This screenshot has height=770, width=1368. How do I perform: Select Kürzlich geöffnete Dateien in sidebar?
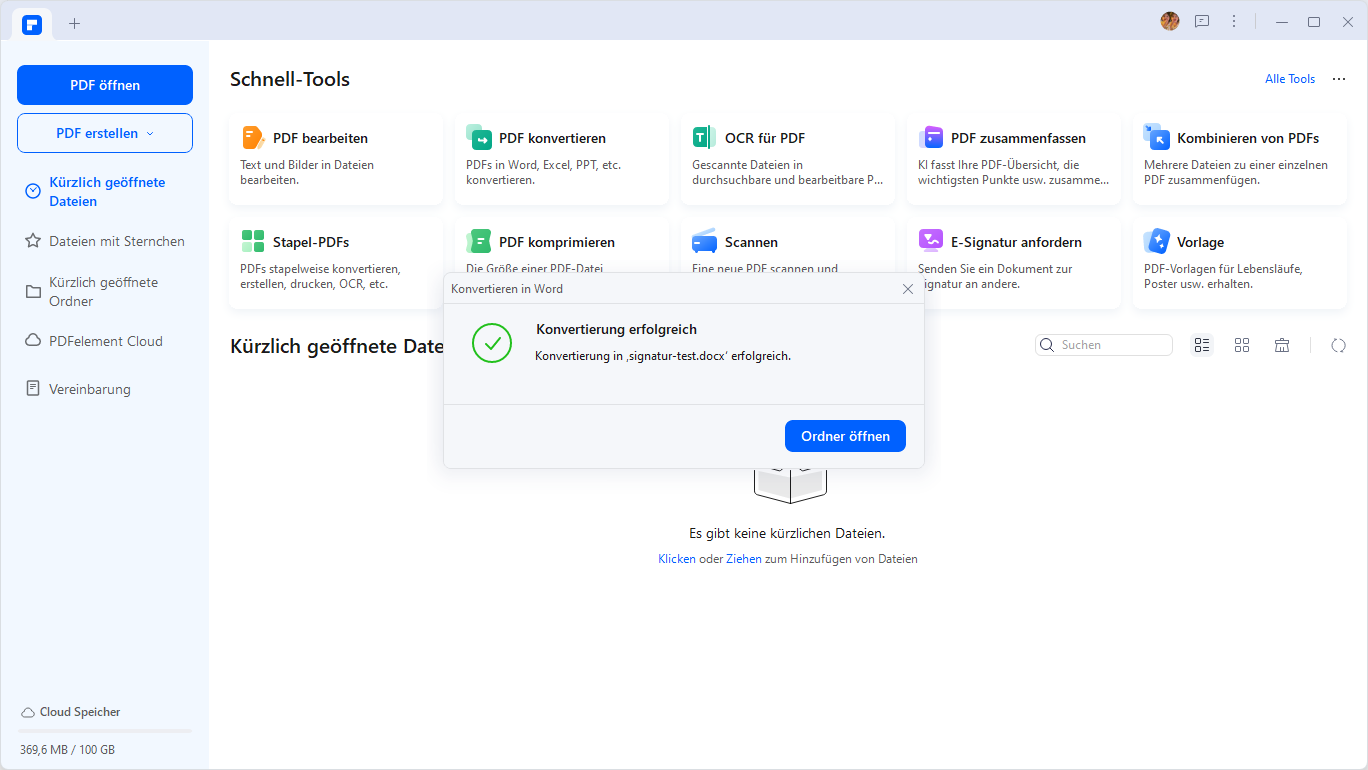click(105, 192)
